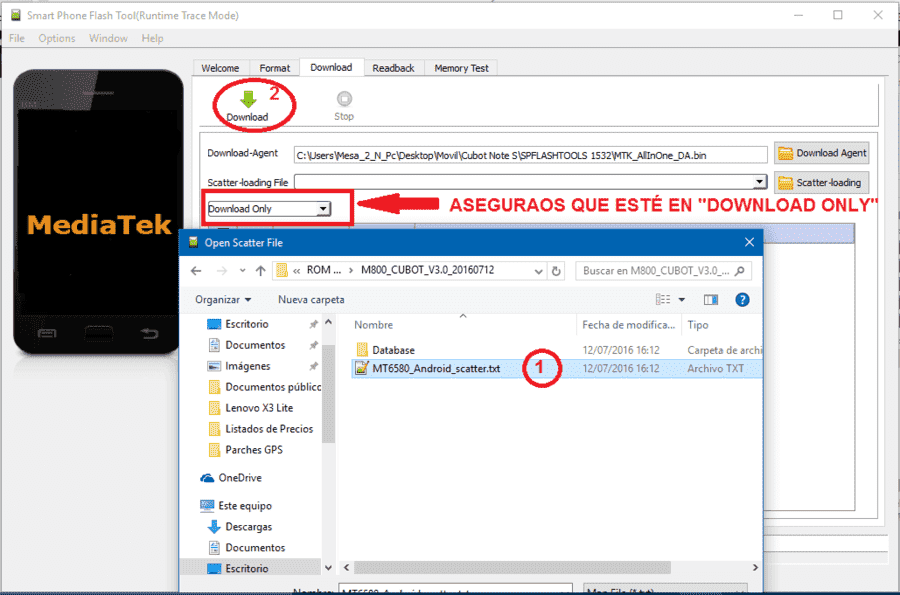Select the Database folder
This screenshot has height=595, width=900.
click(393, 350)
